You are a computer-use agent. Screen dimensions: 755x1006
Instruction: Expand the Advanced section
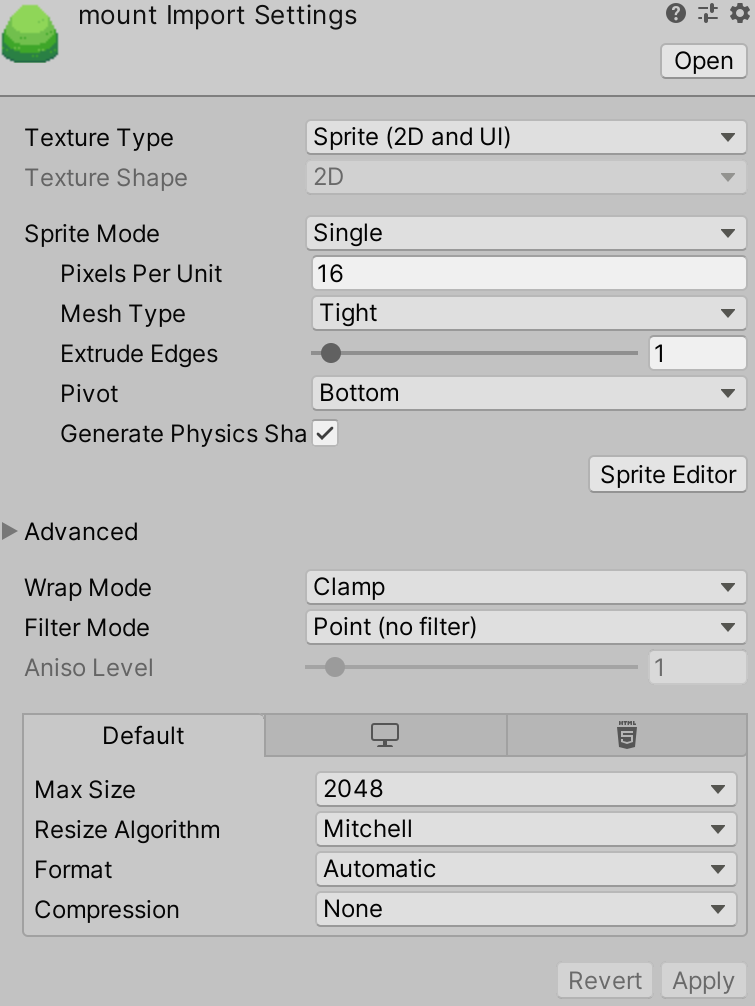tap(10, 531)
